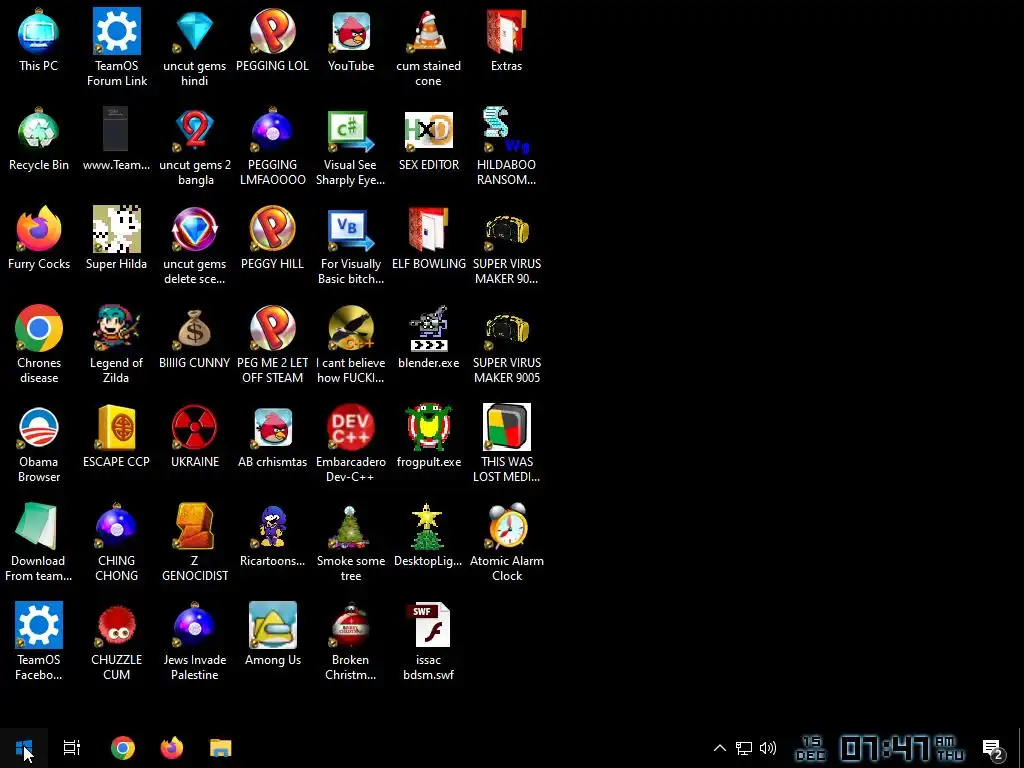
Task: Open the This PC desktop icon
Action: (x=39, y=39)
